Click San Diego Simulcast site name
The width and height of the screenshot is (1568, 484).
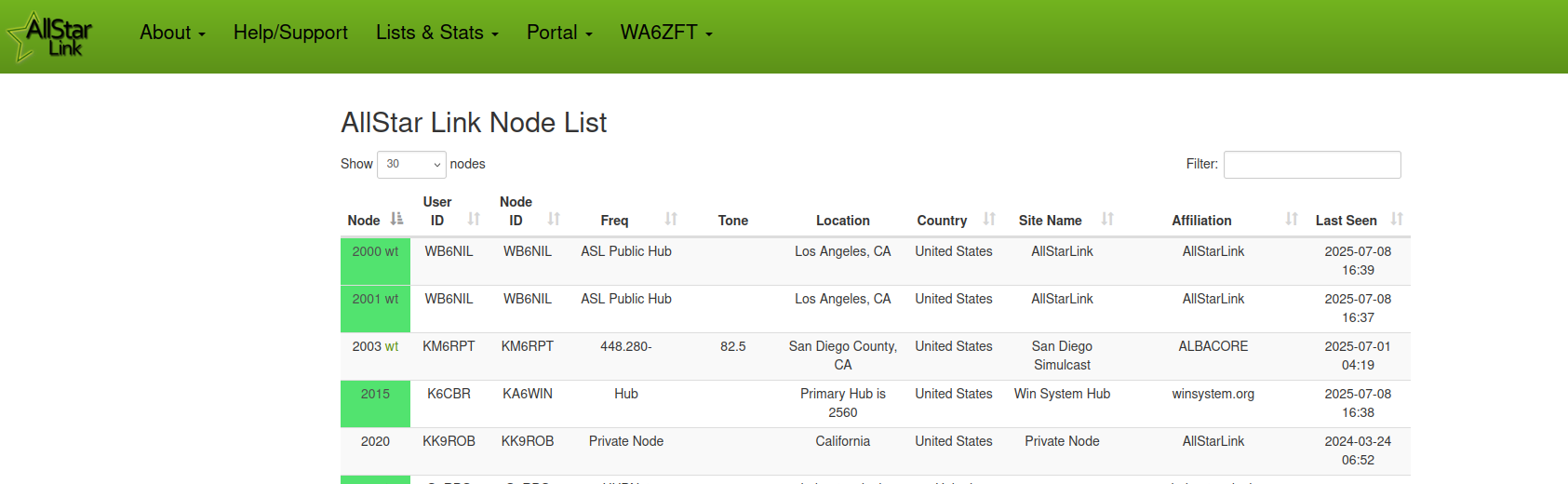click(1062, 356)
